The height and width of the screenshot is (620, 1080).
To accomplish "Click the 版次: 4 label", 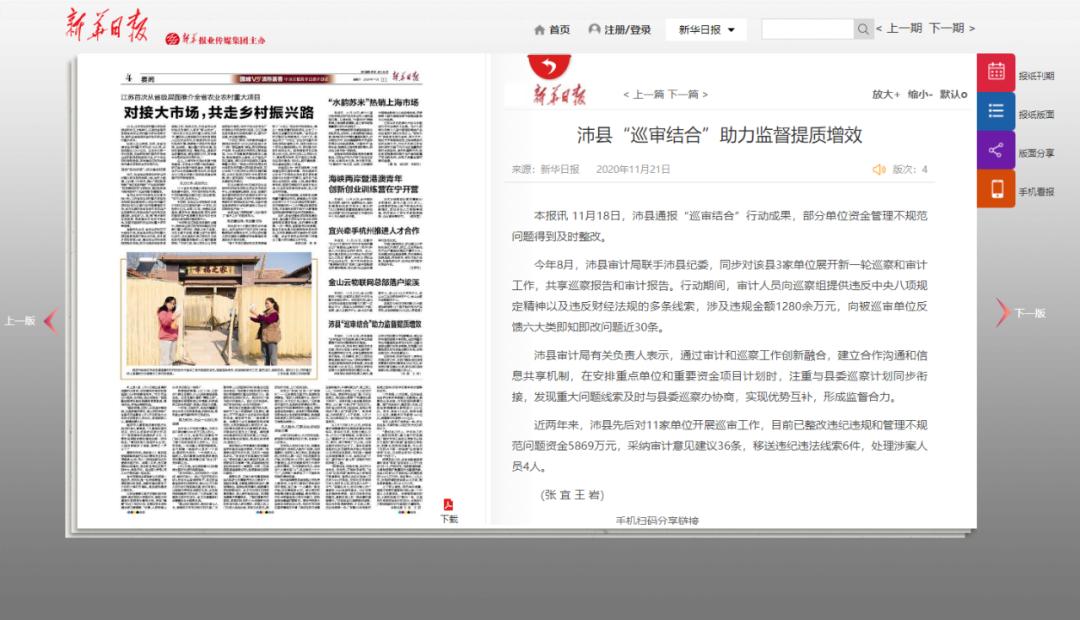I will 910,169.
